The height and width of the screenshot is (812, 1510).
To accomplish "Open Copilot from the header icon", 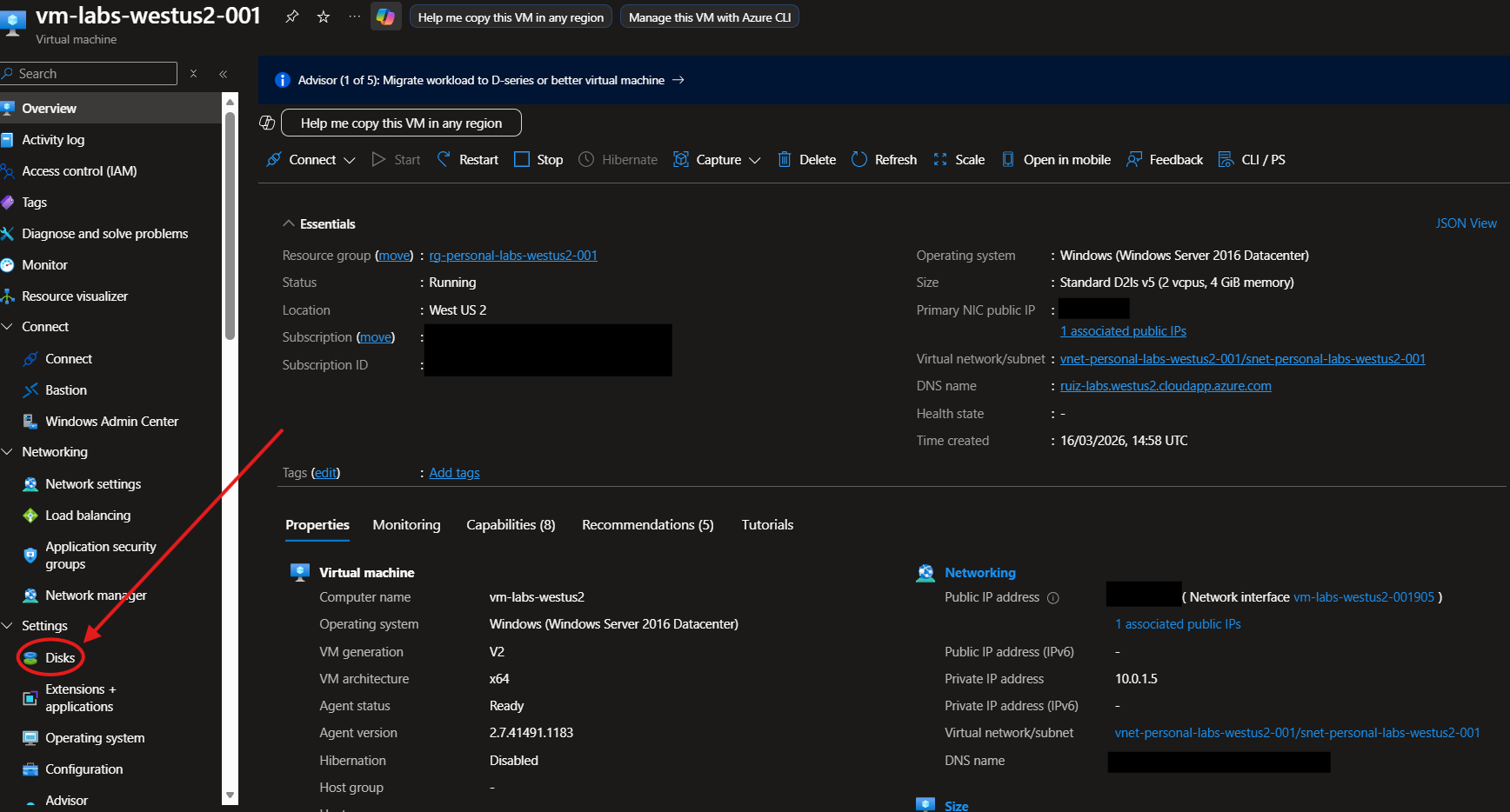I will click(x=385, y=17).
